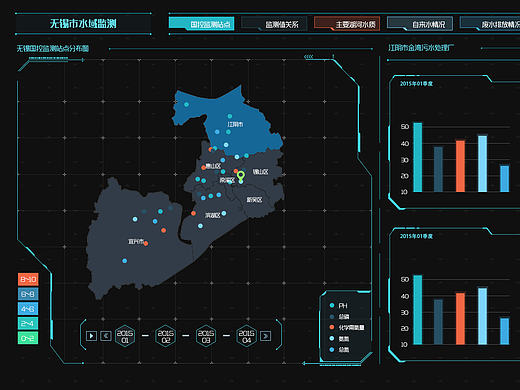520x390 pixels.
Task: Click the orange bar in the top chart
Action: coord(460,166)
